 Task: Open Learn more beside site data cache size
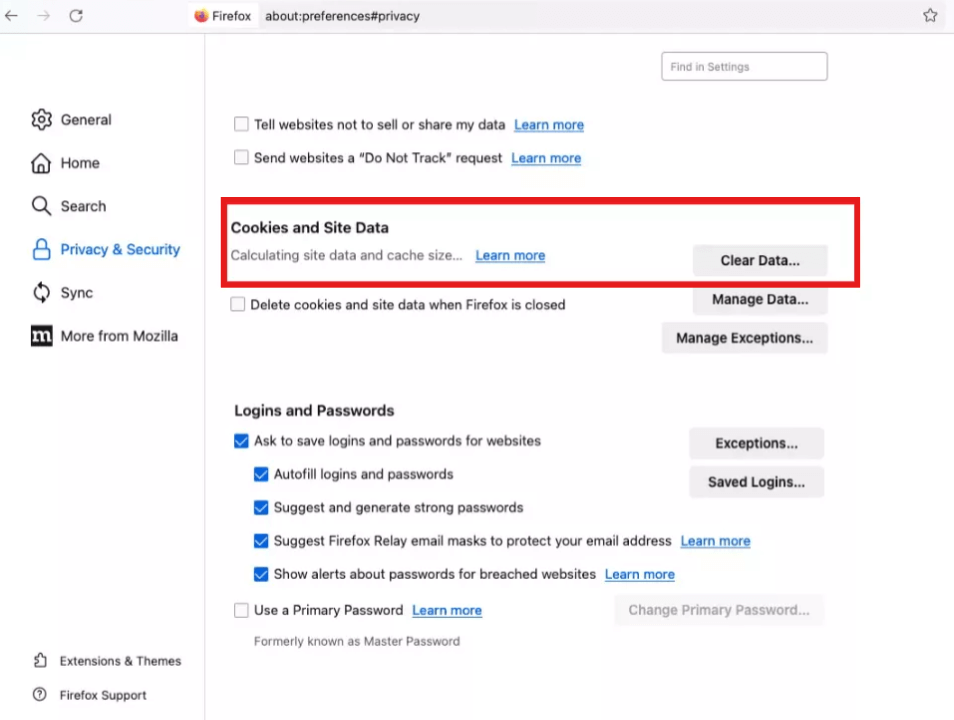tap(510, 256)
